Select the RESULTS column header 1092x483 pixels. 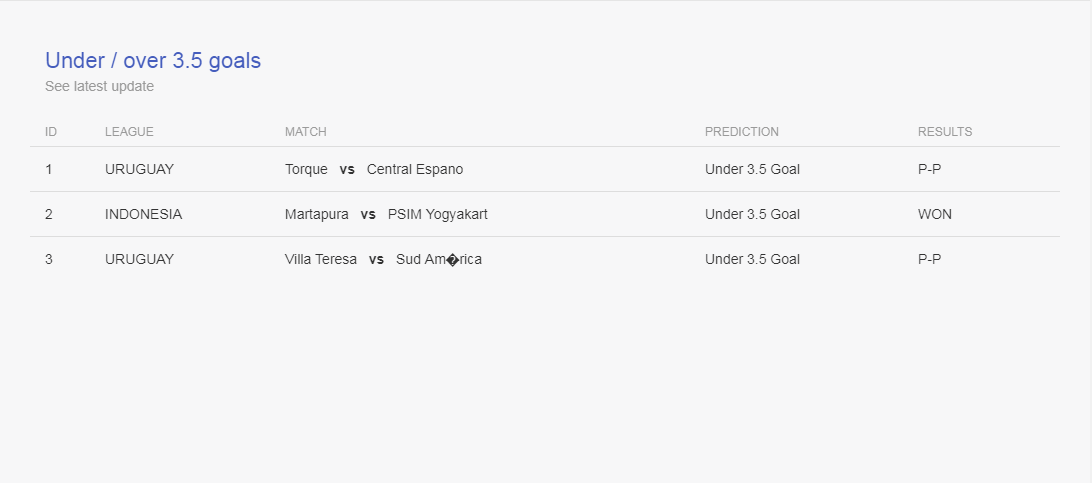coord(945,132)
